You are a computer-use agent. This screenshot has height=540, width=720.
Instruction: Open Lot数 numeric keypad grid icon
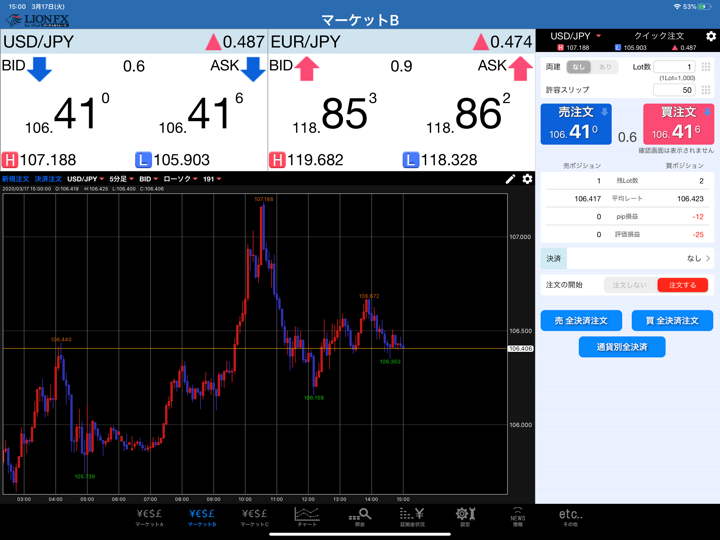point(706,67)
